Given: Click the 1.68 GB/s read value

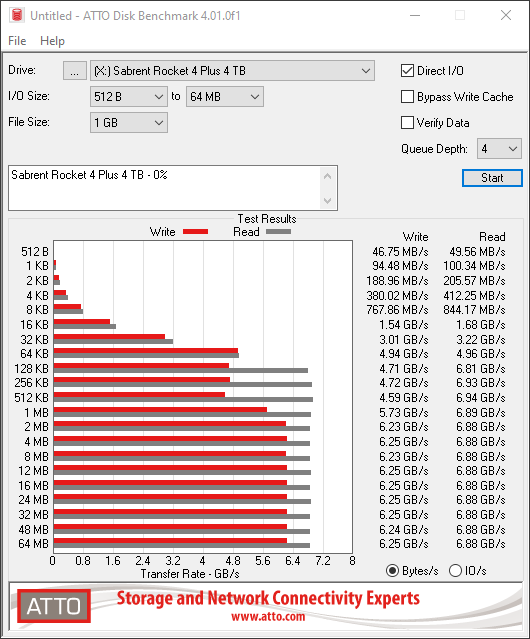Looking at the screenshot, I should pos(481,324).
